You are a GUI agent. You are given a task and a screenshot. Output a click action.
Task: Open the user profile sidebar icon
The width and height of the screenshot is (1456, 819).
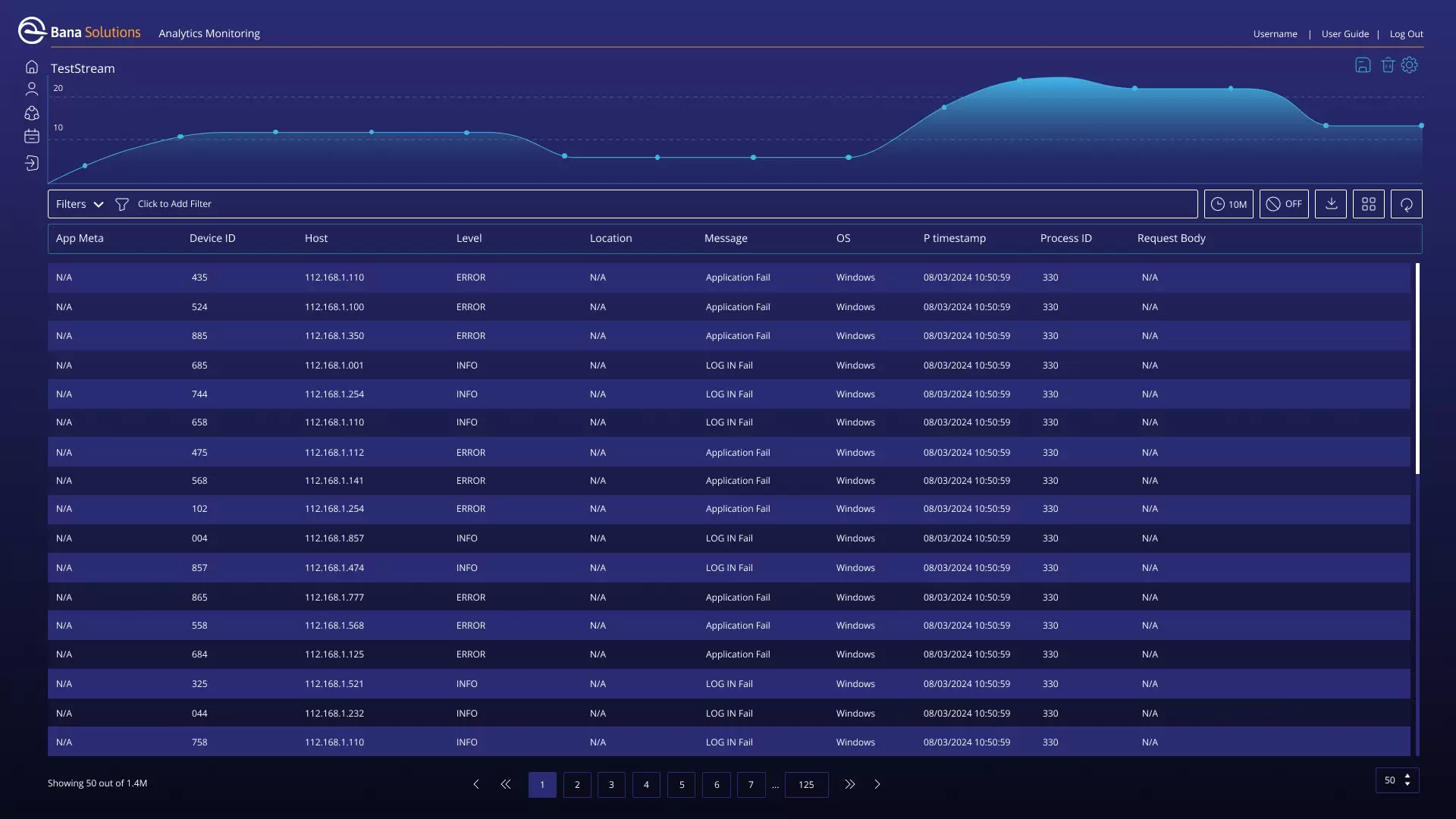[31, 89]
